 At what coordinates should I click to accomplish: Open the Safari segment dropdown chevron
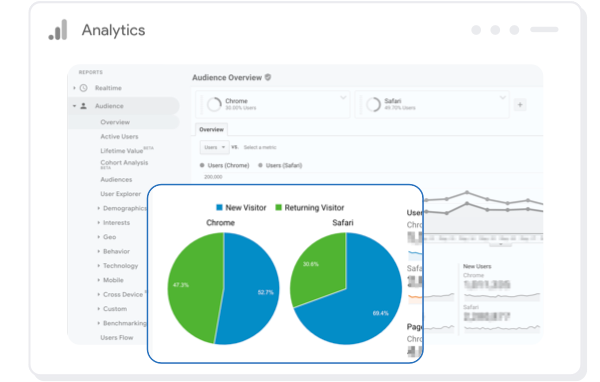coord(502,98)
